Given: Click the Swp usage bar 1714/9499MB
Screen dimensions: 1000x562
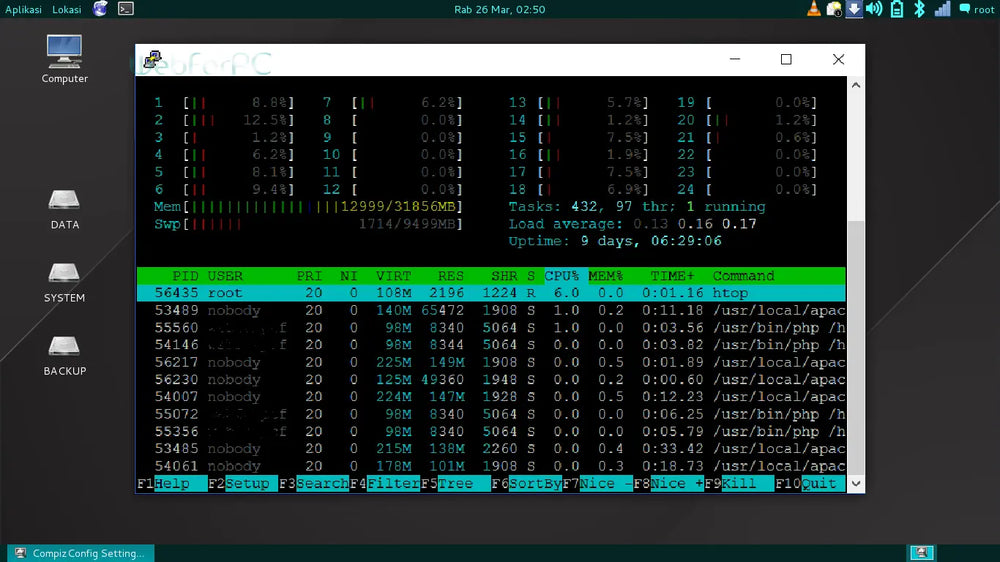Looking at the screenshot, I should pos(308,224).
